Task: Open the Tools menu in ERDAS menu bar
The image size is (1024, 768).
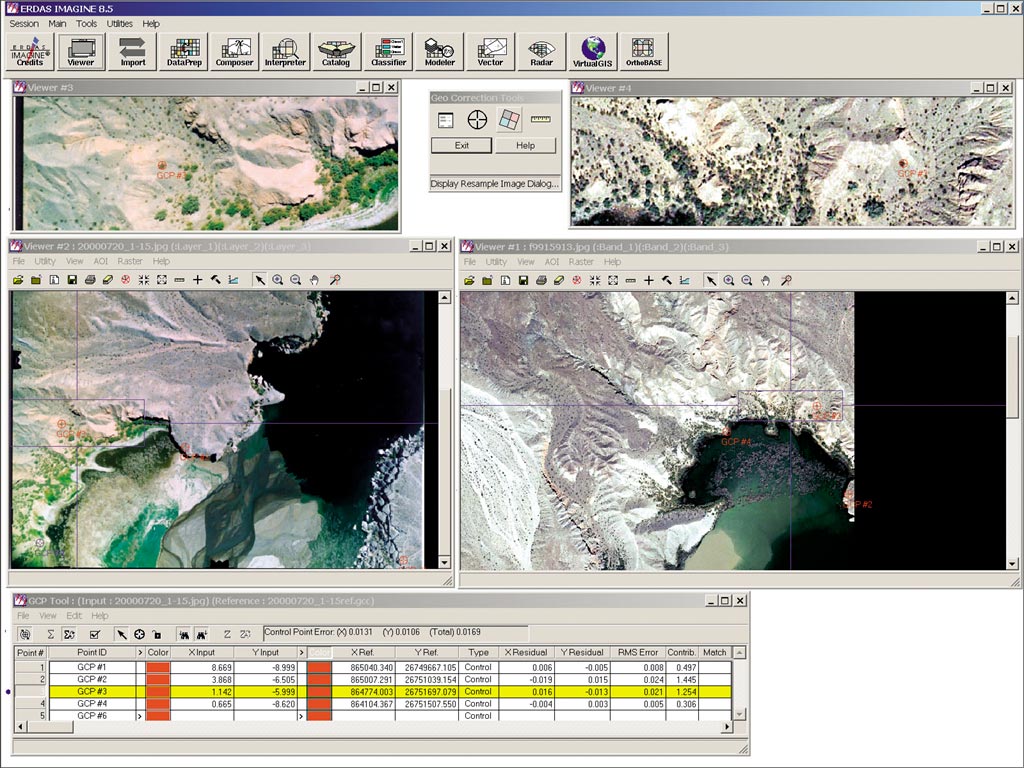Action: pyautogui.click(x=86, y=24)
